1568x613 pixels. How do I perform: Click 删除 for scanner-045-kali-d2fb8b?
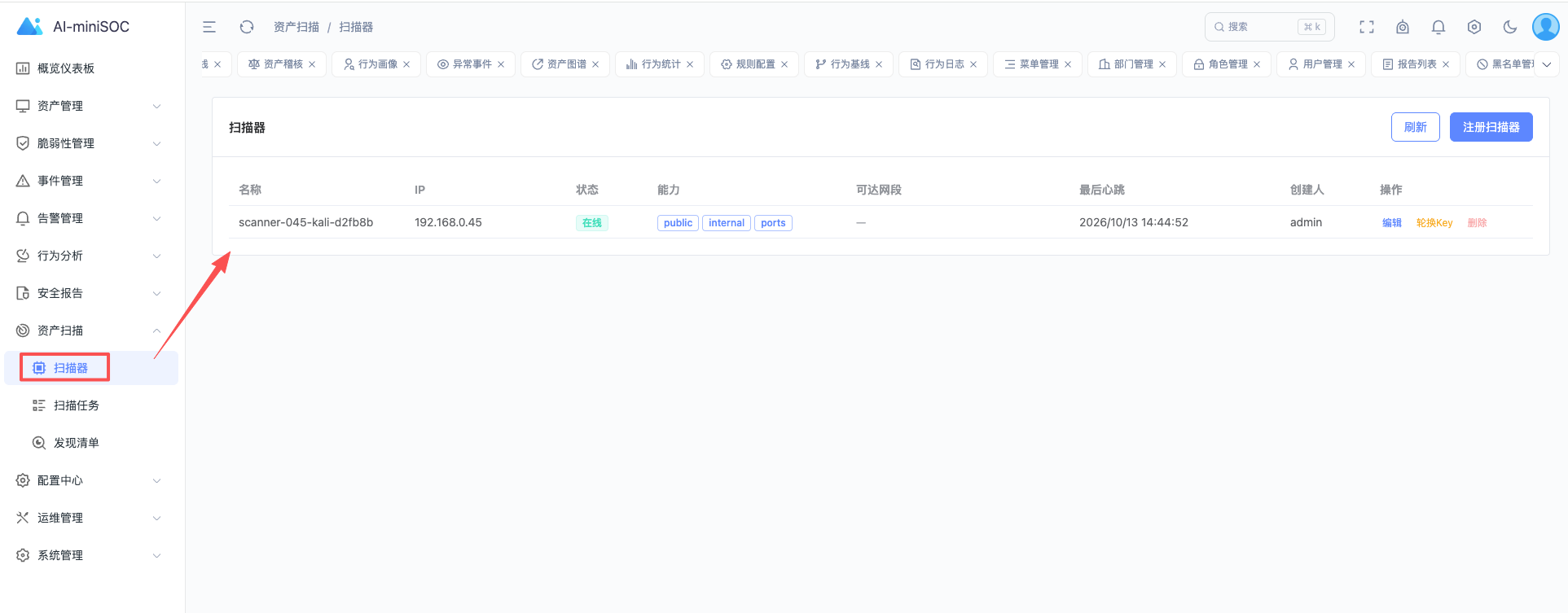click(1478, 223)
